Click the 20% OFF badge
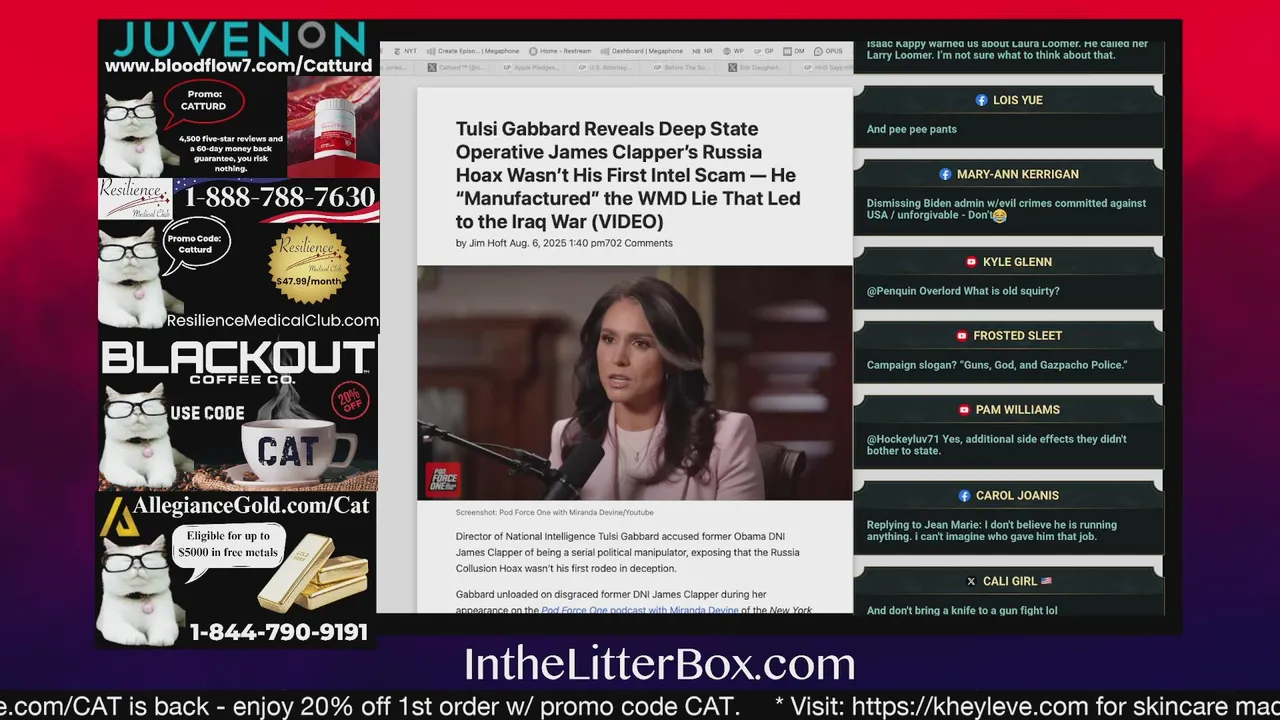 click(350, 402)
